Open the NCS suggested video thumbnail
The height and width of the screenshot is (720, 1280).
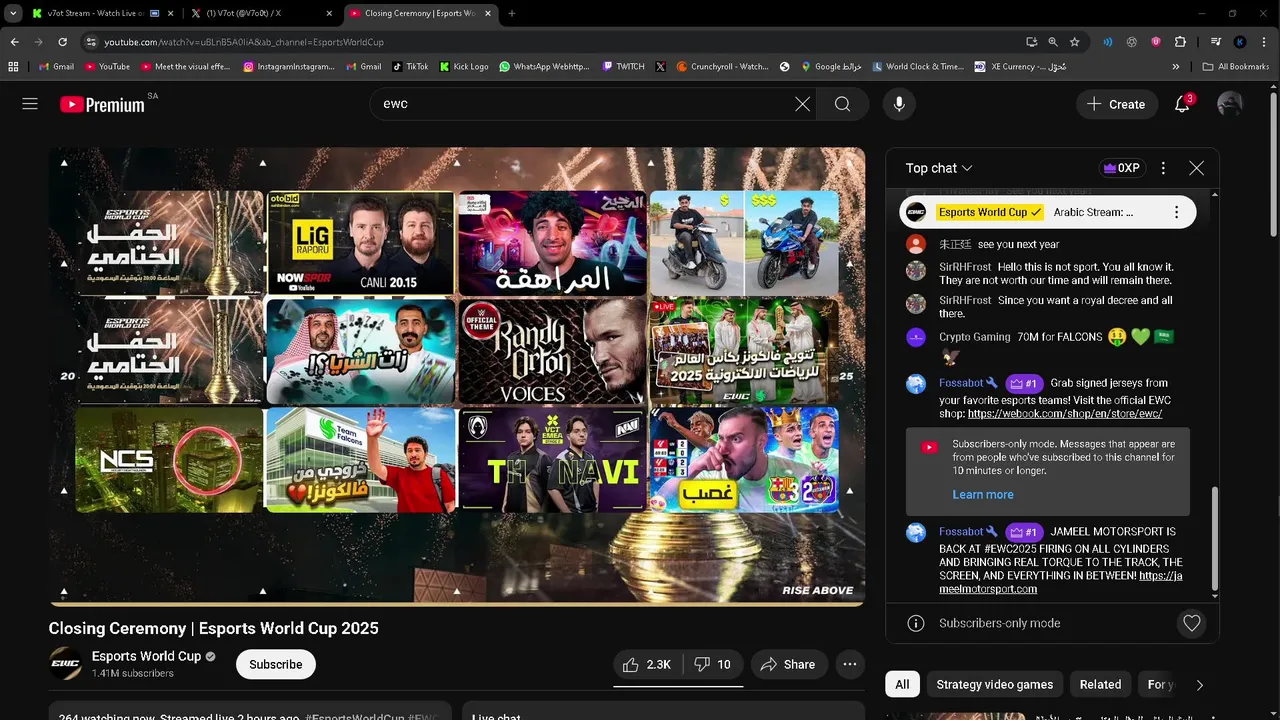click(x=168, y=459)
